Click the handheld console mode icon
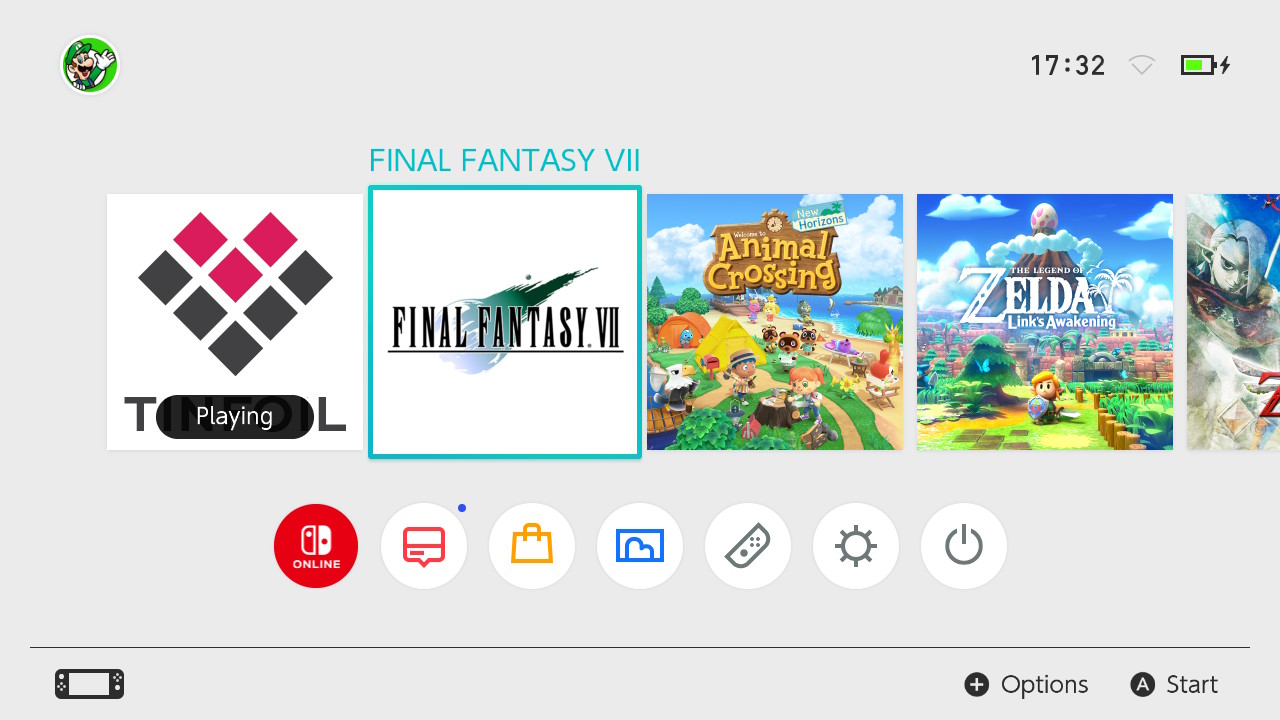This screenshot has height=720, width=1280. 89,684
